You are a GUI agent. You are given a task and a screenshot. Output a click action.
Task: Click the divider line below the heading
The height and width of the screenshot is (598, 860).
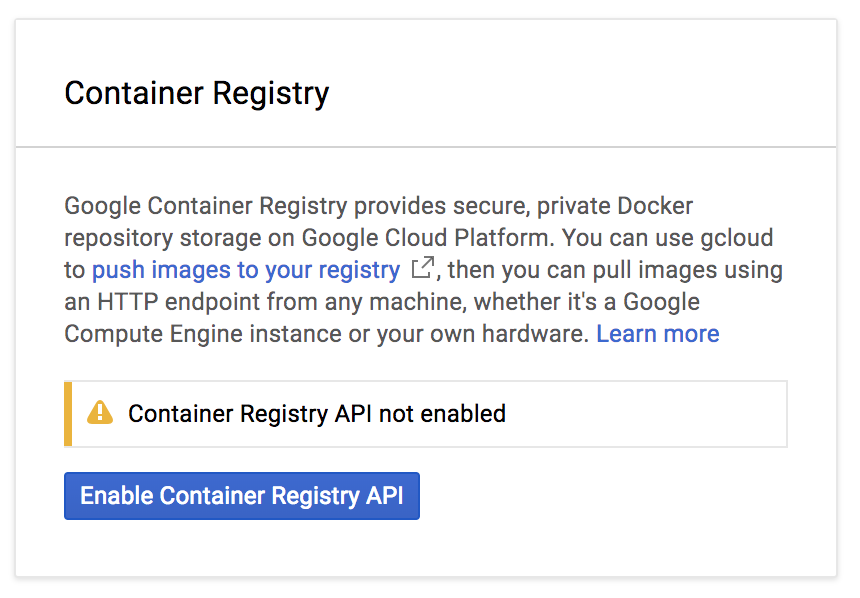[x=425, y=147]
